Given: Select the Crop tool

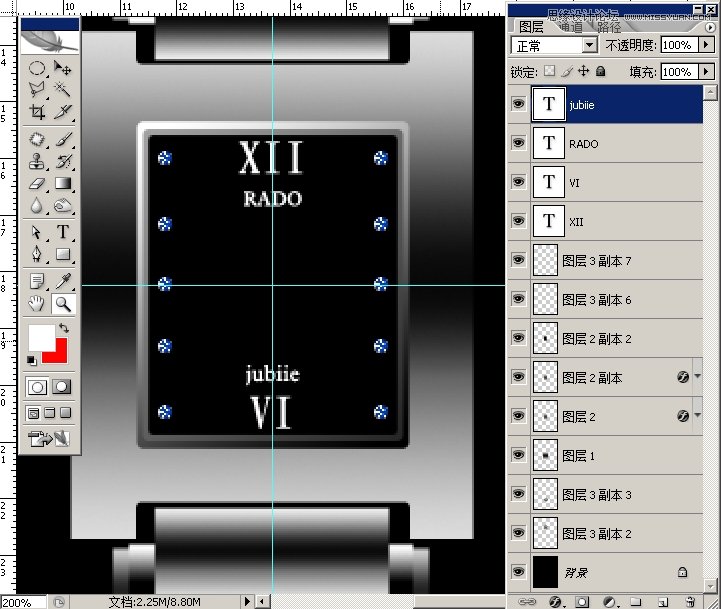Looking at the screenshot, I should (x=37, y=111).
